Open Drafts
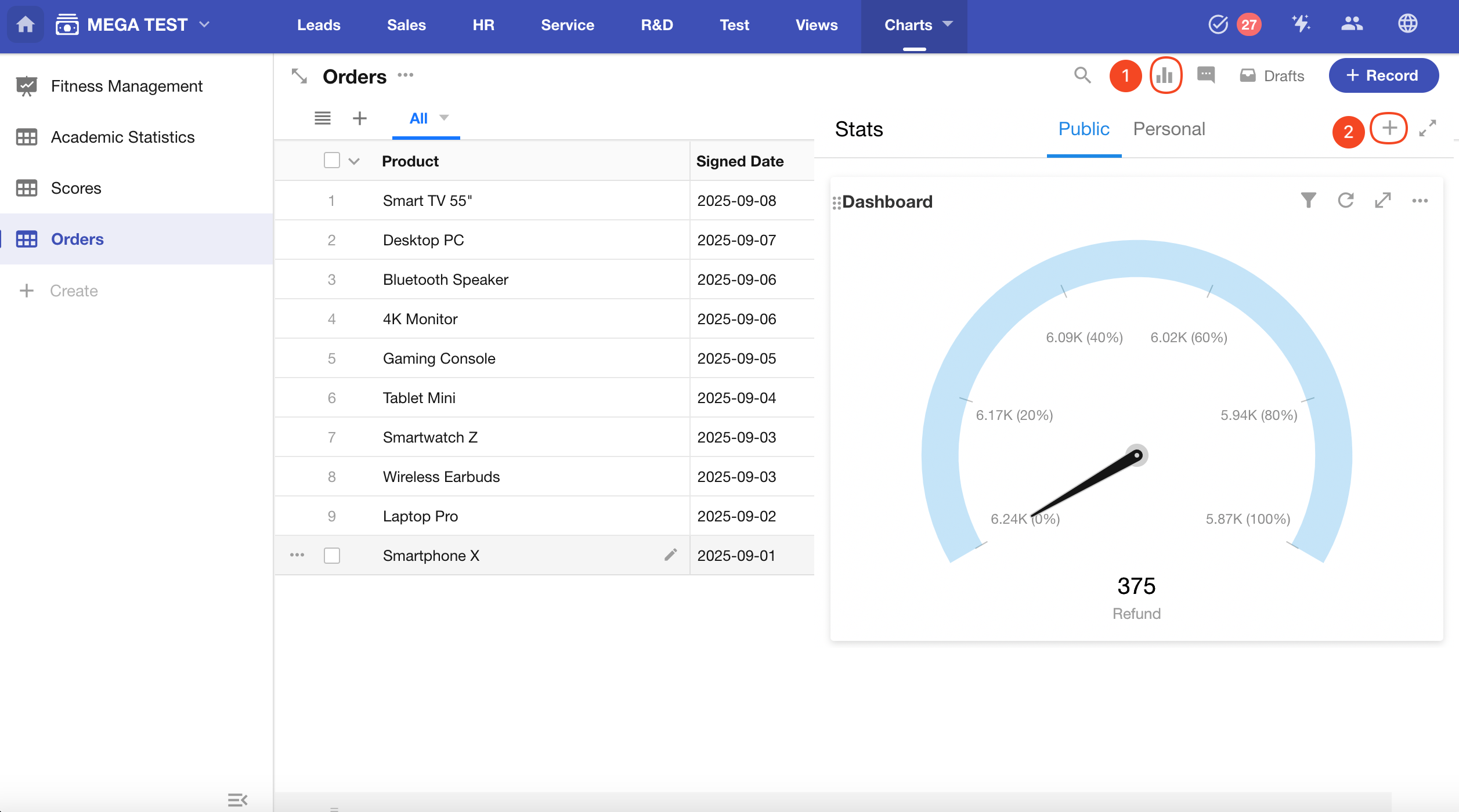This screenshot has width=1459, height=812. pos(1272,76)
